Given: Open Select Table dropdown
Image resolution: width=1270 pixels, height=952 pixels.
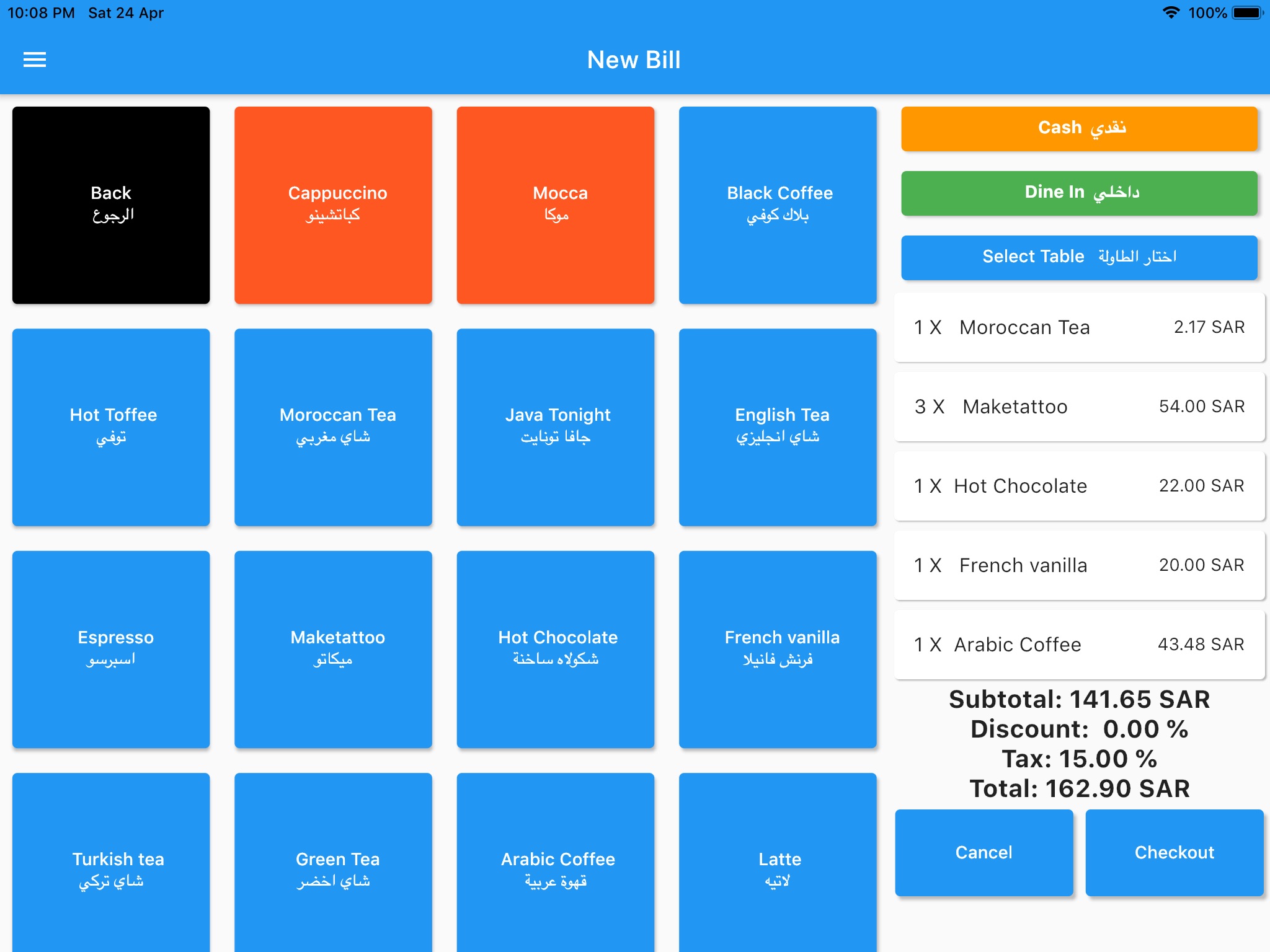Looking at the screenshot, I should tap(1079, 258).
